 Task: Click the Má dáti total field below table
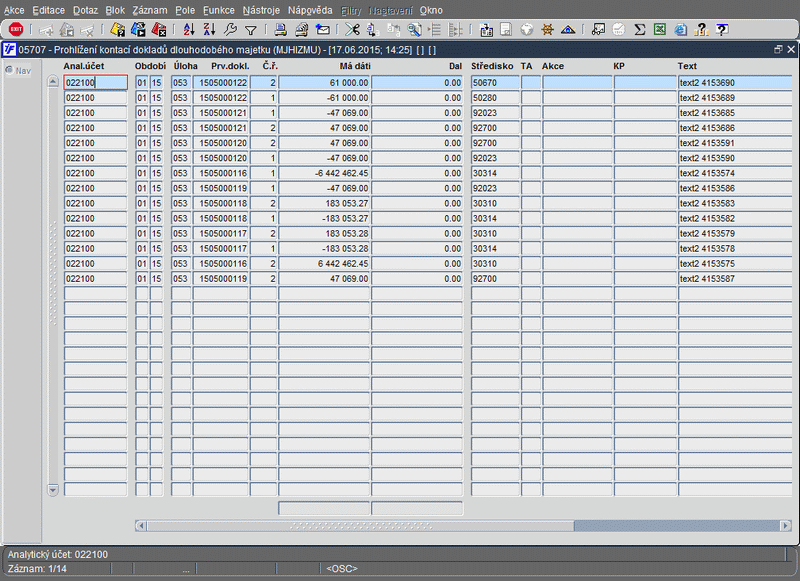pyautogui.click(x=324, y=508)
